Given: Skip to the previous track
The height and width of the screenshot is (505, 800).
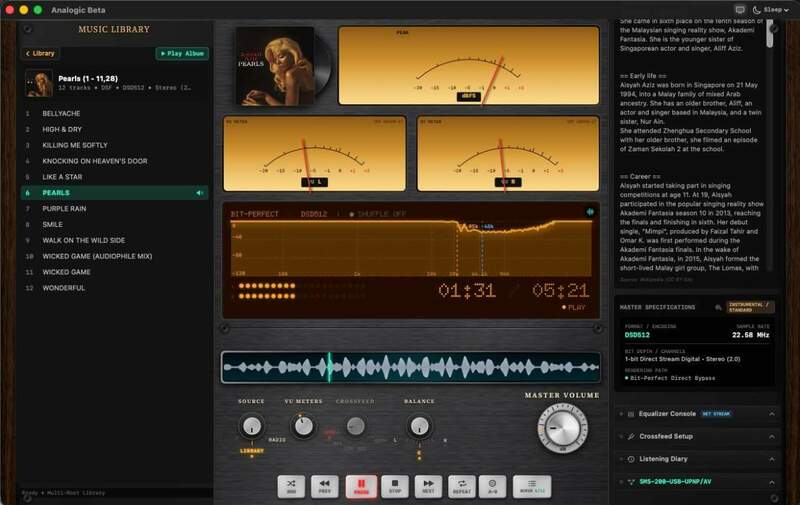Looking at the screenshot, I should 324,486.
